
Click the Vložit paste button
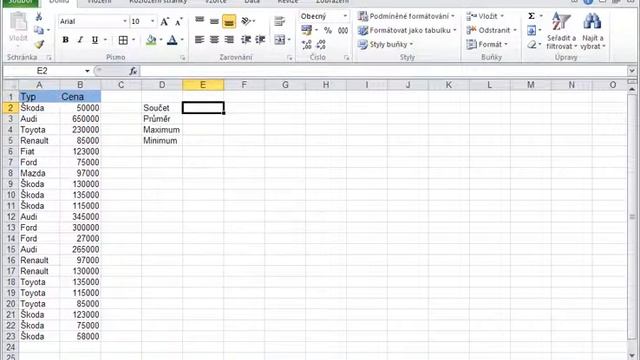[x=18, y=27]
